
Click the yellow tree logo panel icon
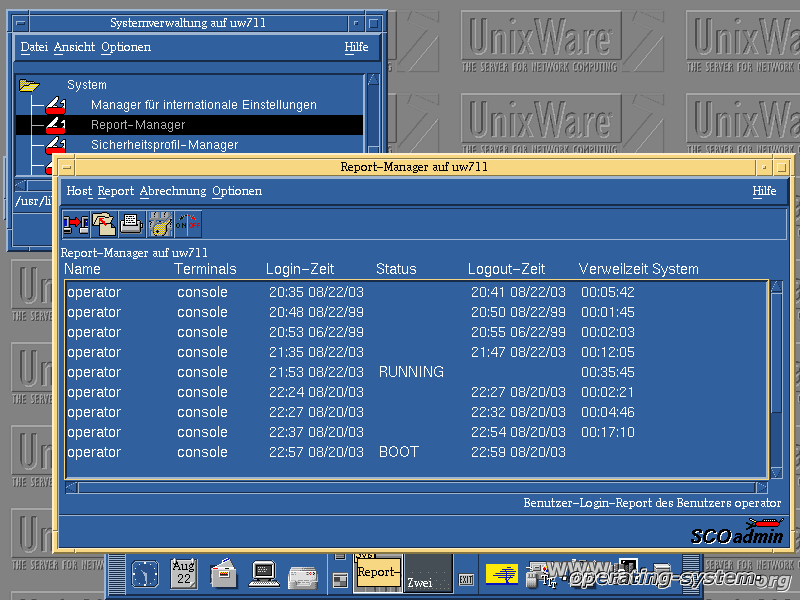coord(502,574)
